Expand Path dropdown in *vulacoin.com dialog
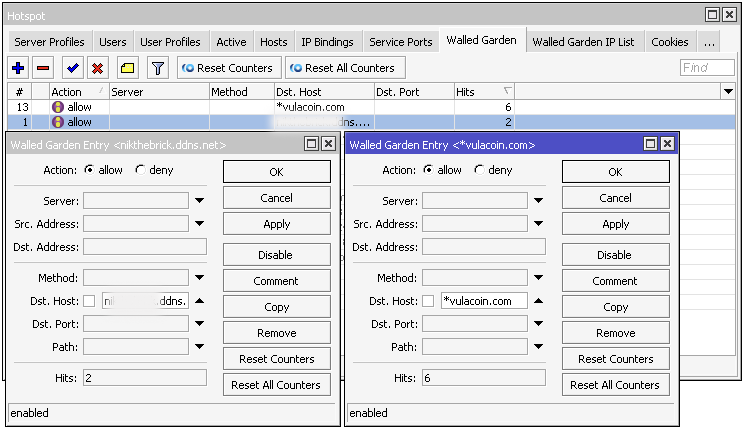 coord(538,348)
